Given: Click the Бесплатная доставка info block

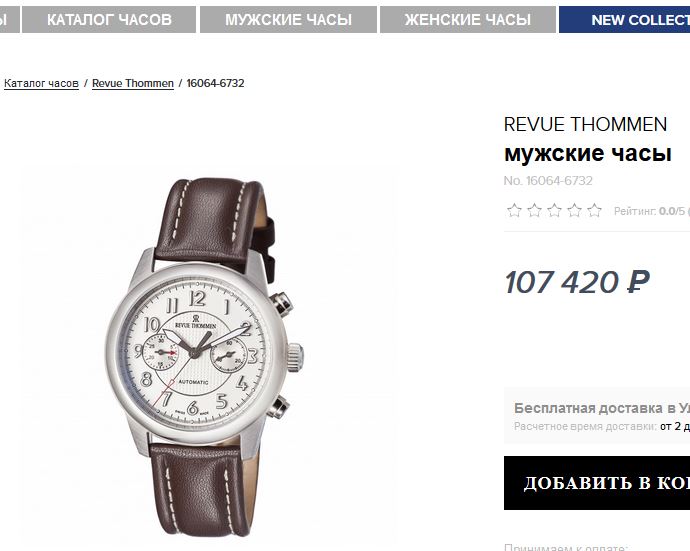Looking at the screenshot, I should point(597,416).
